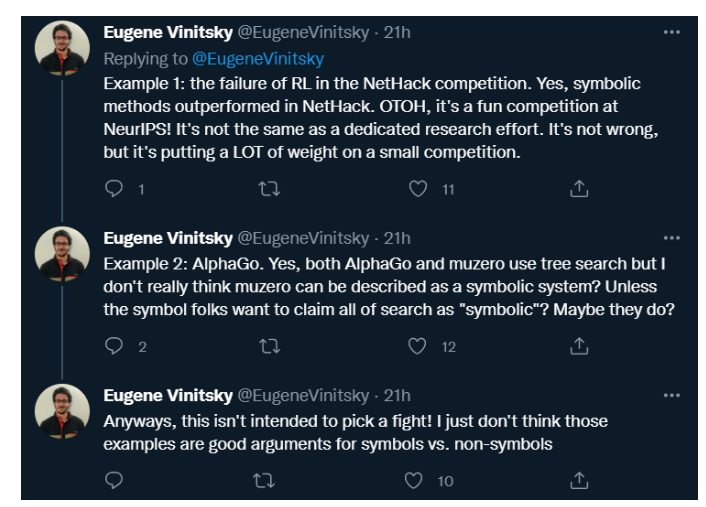Open the 21h timestamp of the Example 2 tweet
This screenshot has height=507, width=706.
point(397,238)
